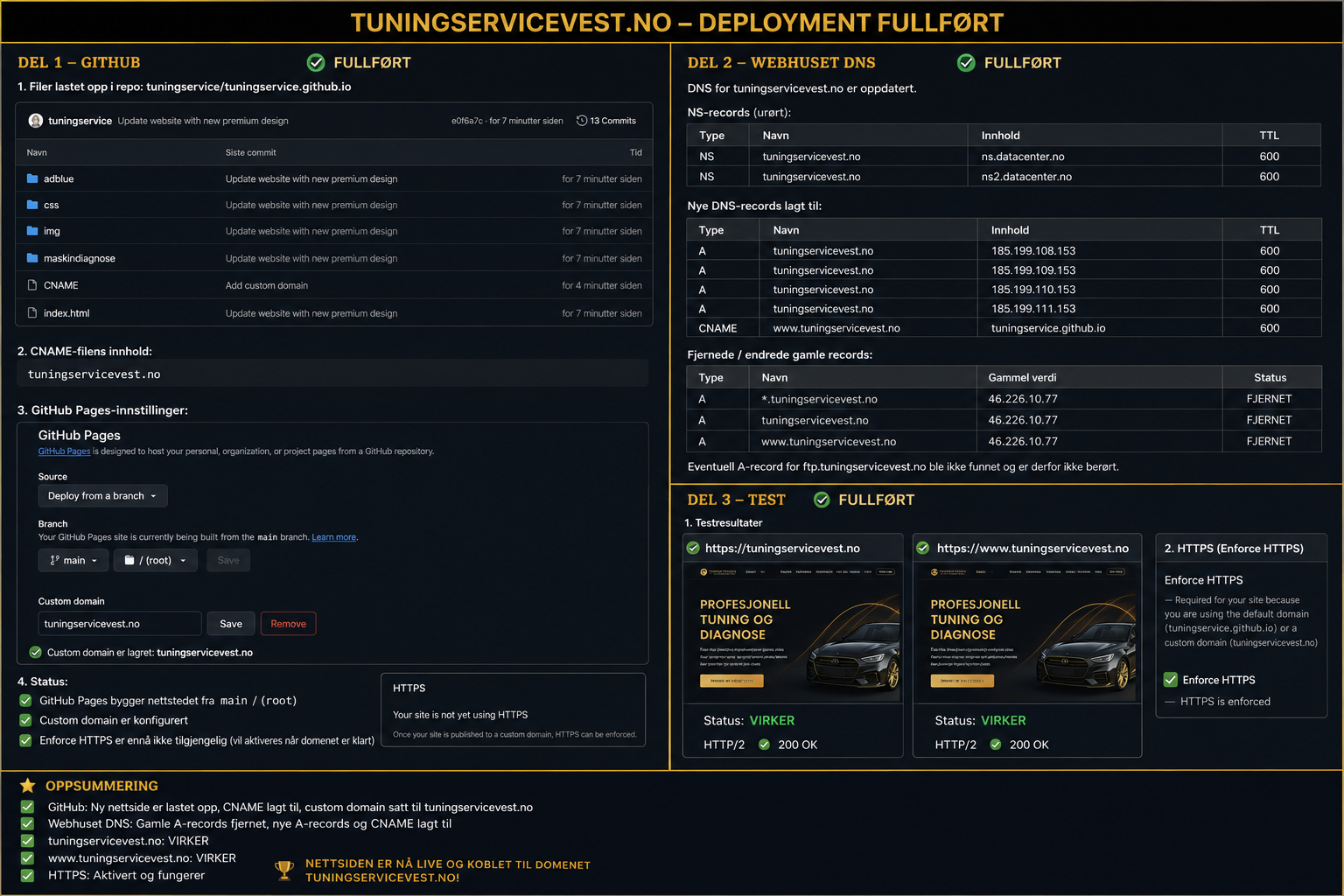This screenshot has width=1344, height=896.
Task: Click the trophy icon beside the live-site message
Action: pos(283,871)
